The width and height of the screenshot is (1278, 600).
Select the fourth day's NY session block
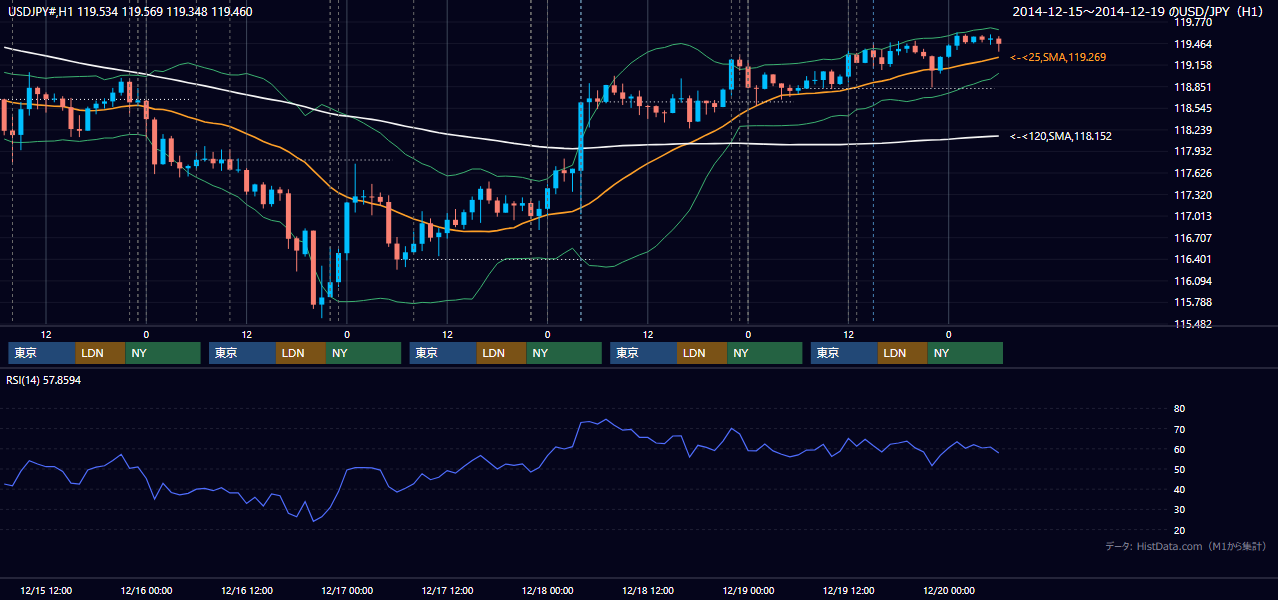765,353
